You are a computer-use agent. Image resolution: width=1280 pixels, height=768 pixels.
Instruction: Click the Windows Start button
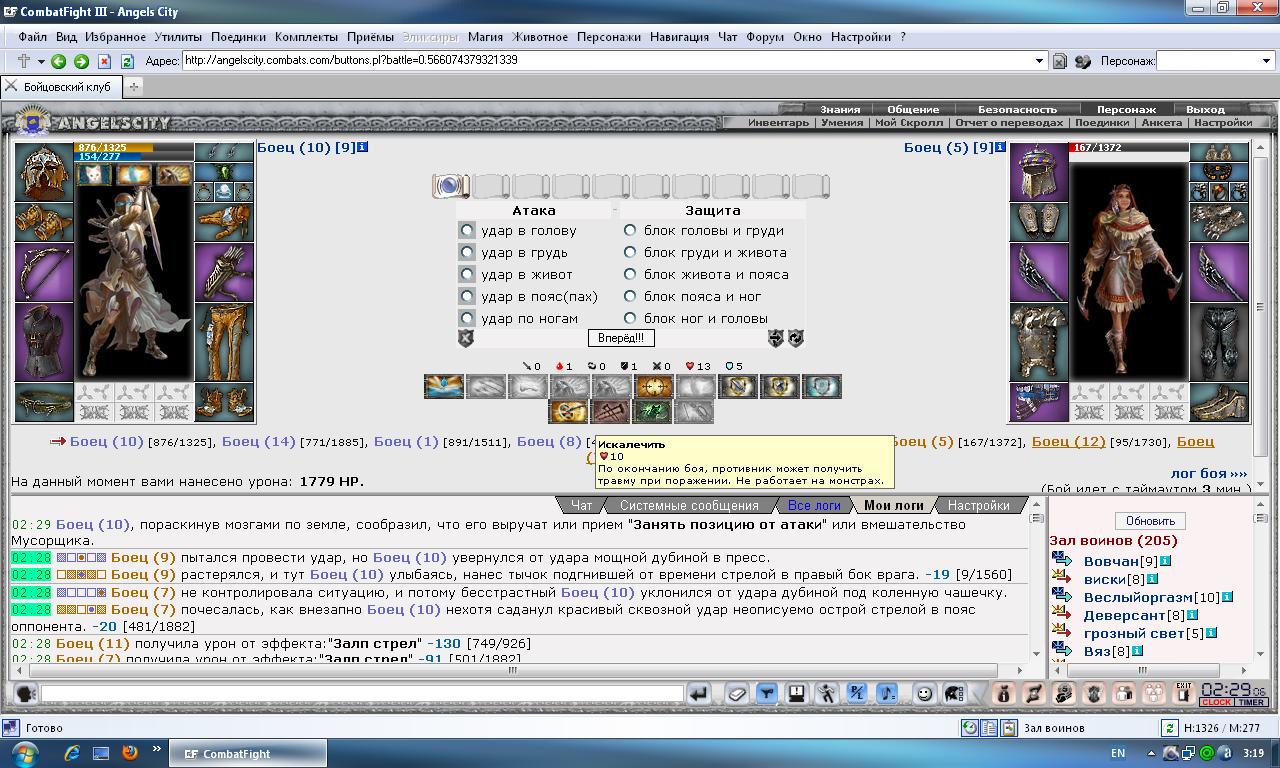tap(26, 753)
